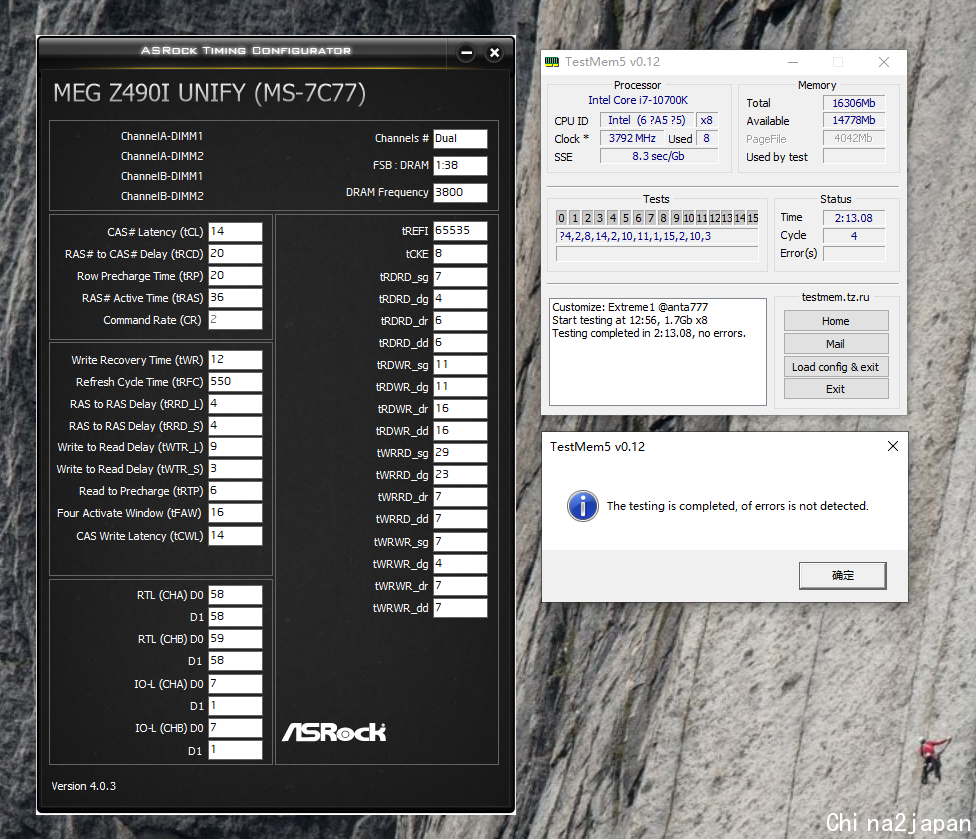This screenshot has height=839, width=976.
Task: Click the CAS# Latency (tCL) field
Action: (x=235, y=232)
